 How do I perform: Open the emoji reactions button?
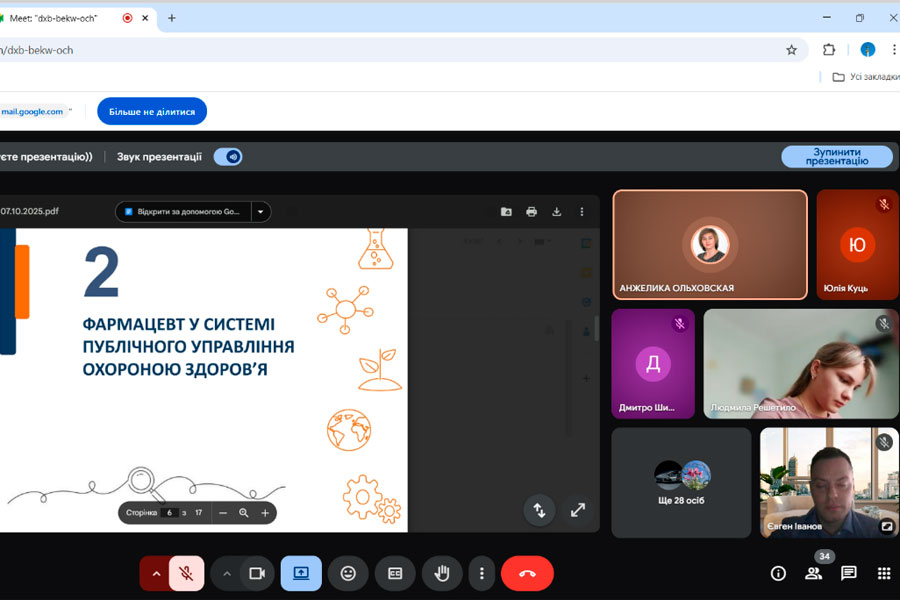348,573
